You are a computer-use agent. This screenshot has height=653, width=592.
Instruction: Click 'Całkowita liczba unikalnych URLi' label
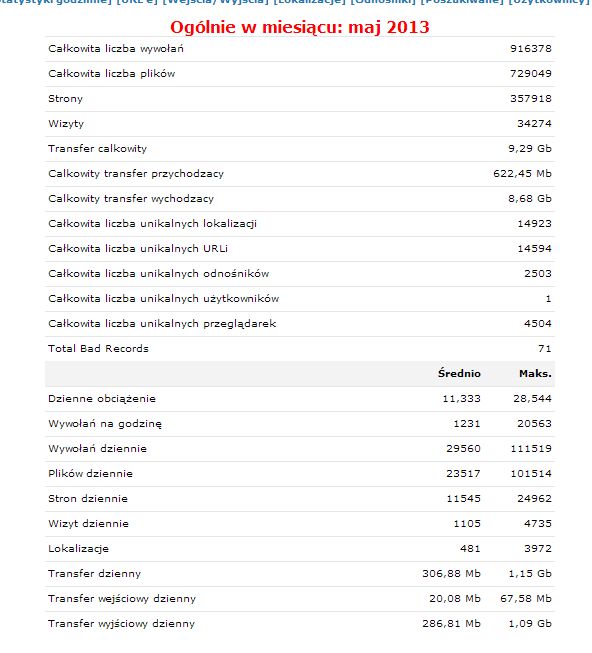pos(138,249)
